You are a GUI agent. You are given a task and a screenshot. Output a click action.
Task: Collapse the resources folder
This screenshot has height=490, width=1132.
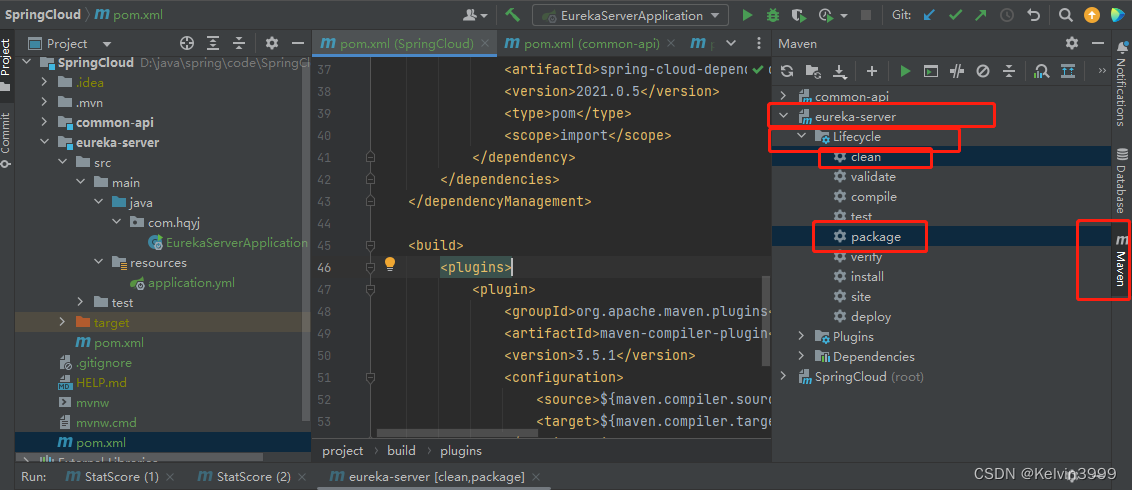(x=99, y=263)
